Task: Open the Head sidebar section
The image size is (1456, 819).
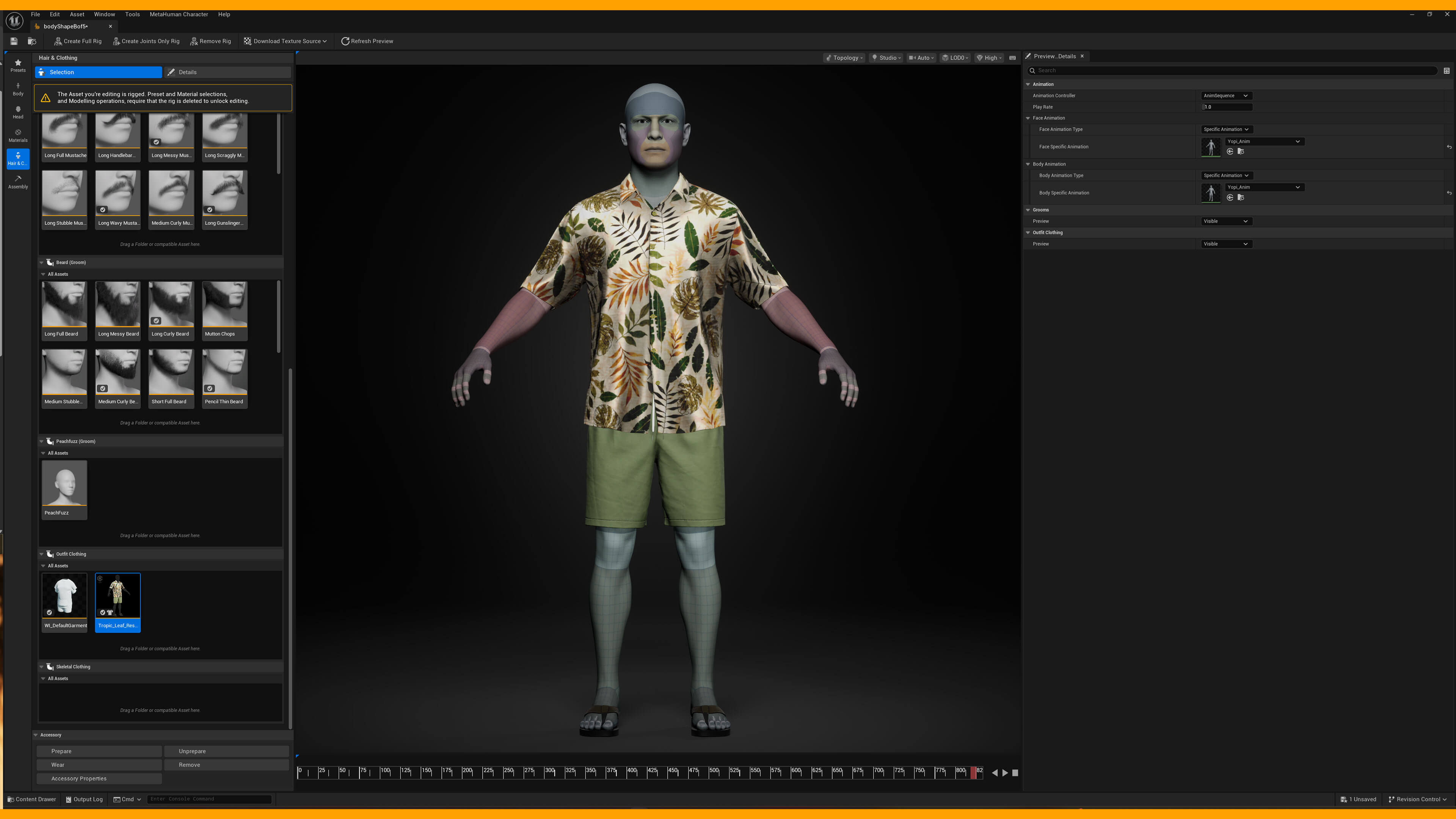Action: click(x=18, y=113)
